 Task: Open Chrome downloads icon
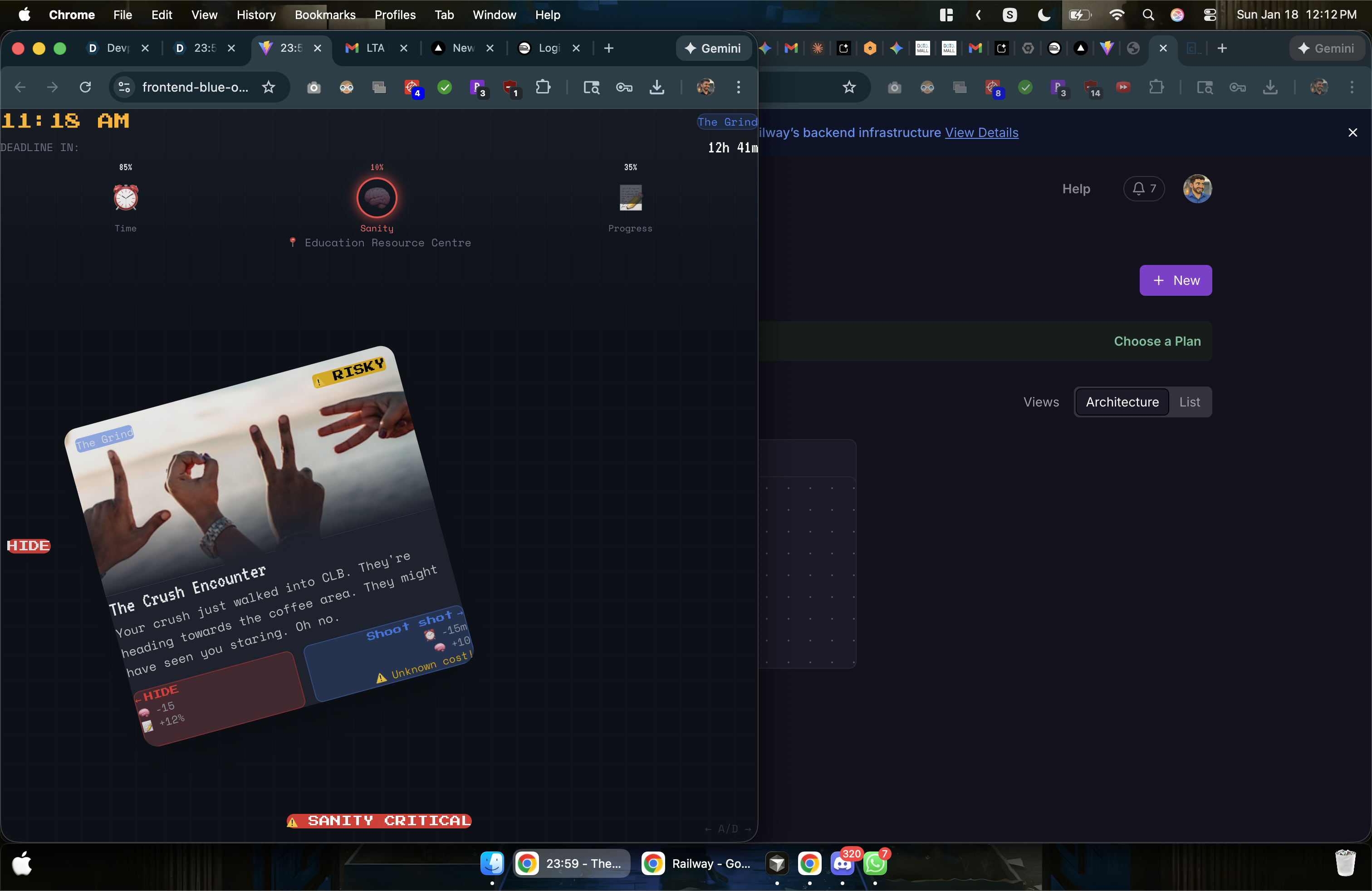[657, 87]
